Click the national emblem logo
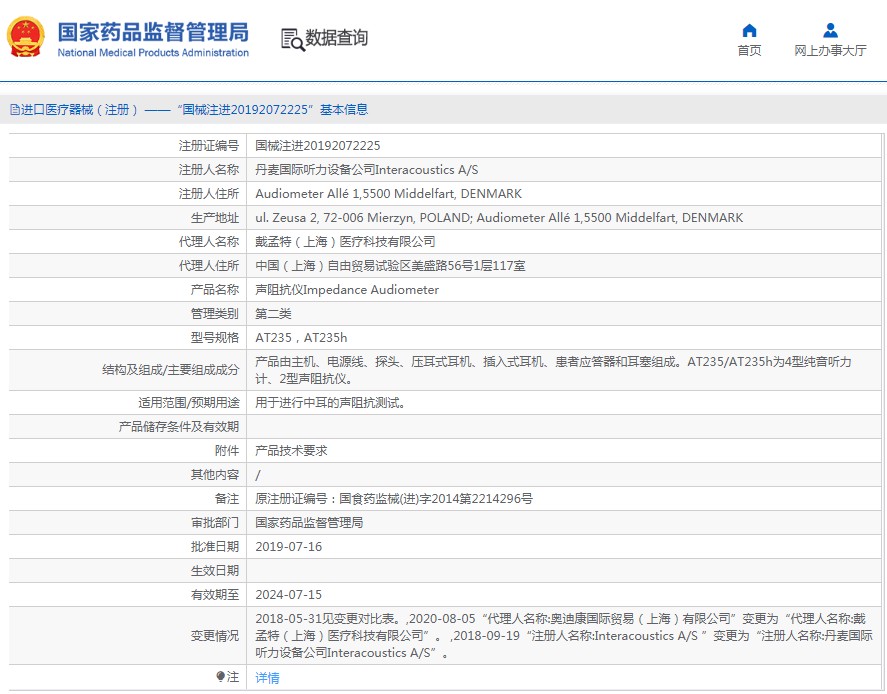This screenshot has width=887, height=694. [25, 37]
